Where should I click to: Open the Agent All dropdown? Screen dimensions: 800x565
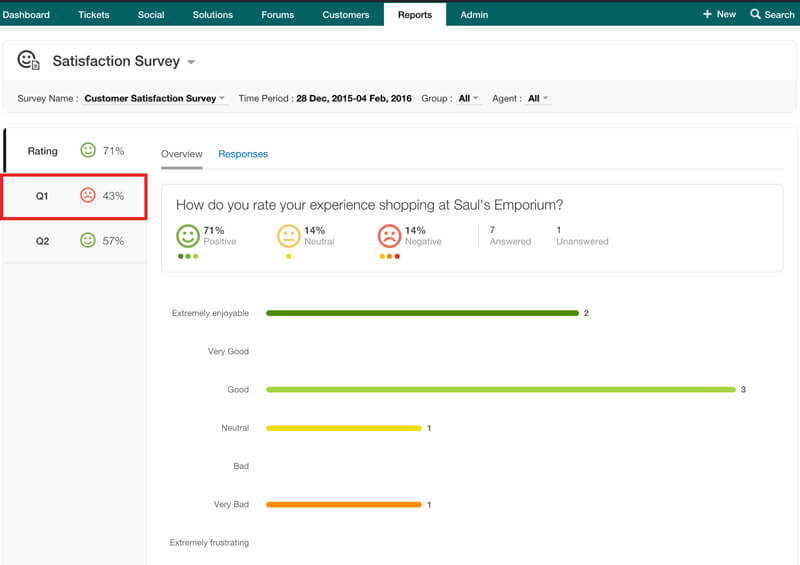[538, 99]
